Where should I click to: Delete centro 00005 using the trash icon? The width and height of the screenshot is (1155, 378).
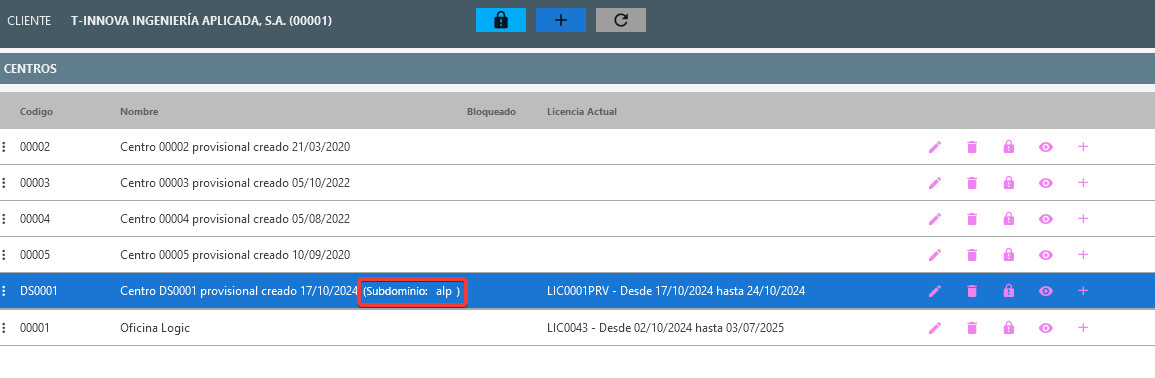coord(972,255)
